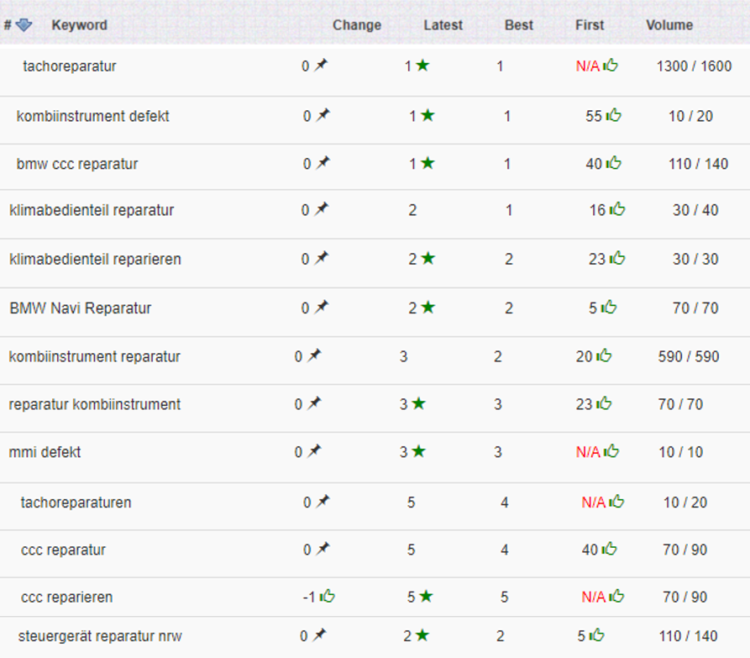The image size is (750, 658).
Task: Sort table by Best column header
Action: pyautogui.click(x=519, y=25)
